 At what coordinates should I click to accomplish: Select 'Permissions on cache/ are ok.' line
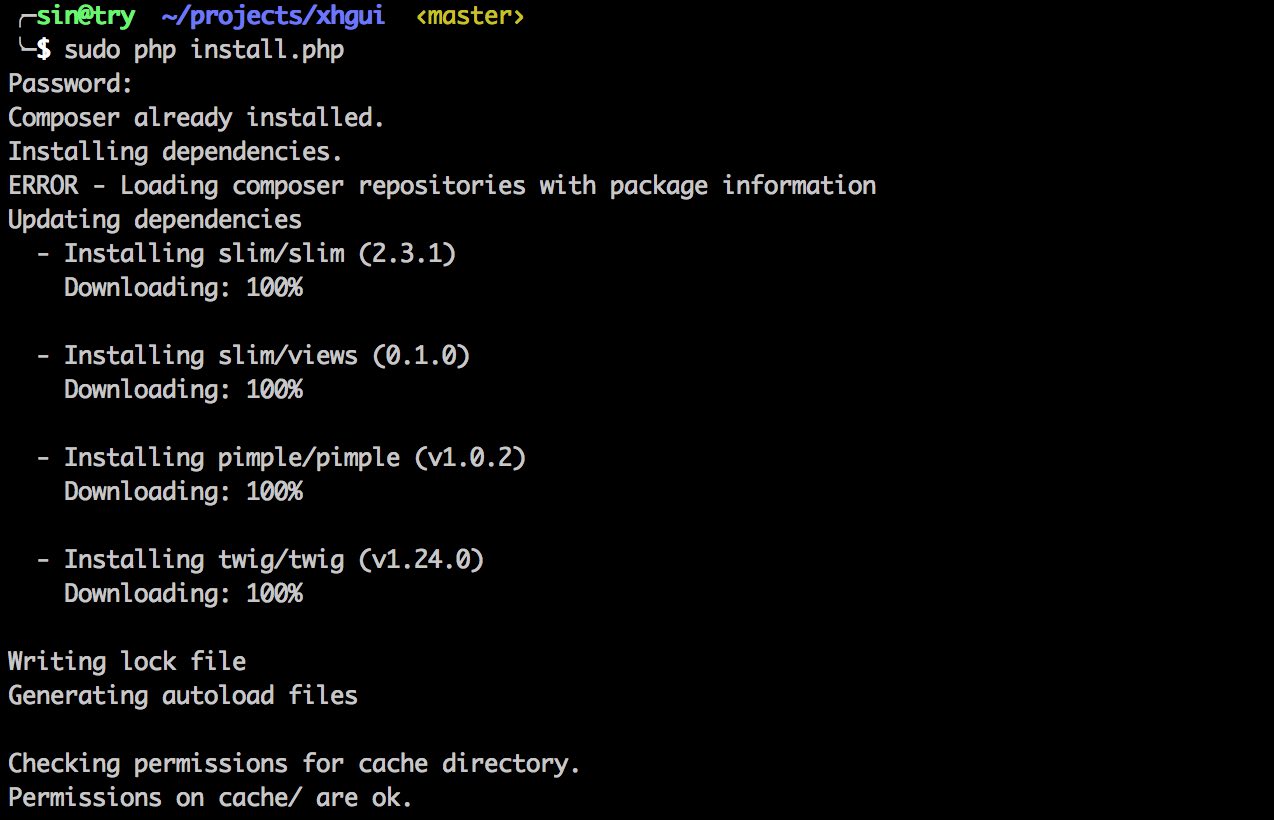coord(210,798)
